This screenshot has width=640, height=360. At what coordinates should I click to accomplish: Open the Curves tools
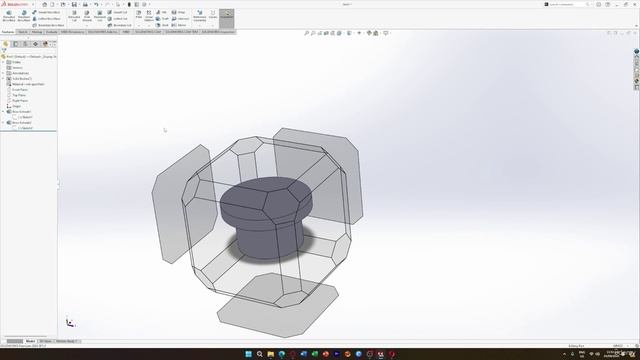213,15
